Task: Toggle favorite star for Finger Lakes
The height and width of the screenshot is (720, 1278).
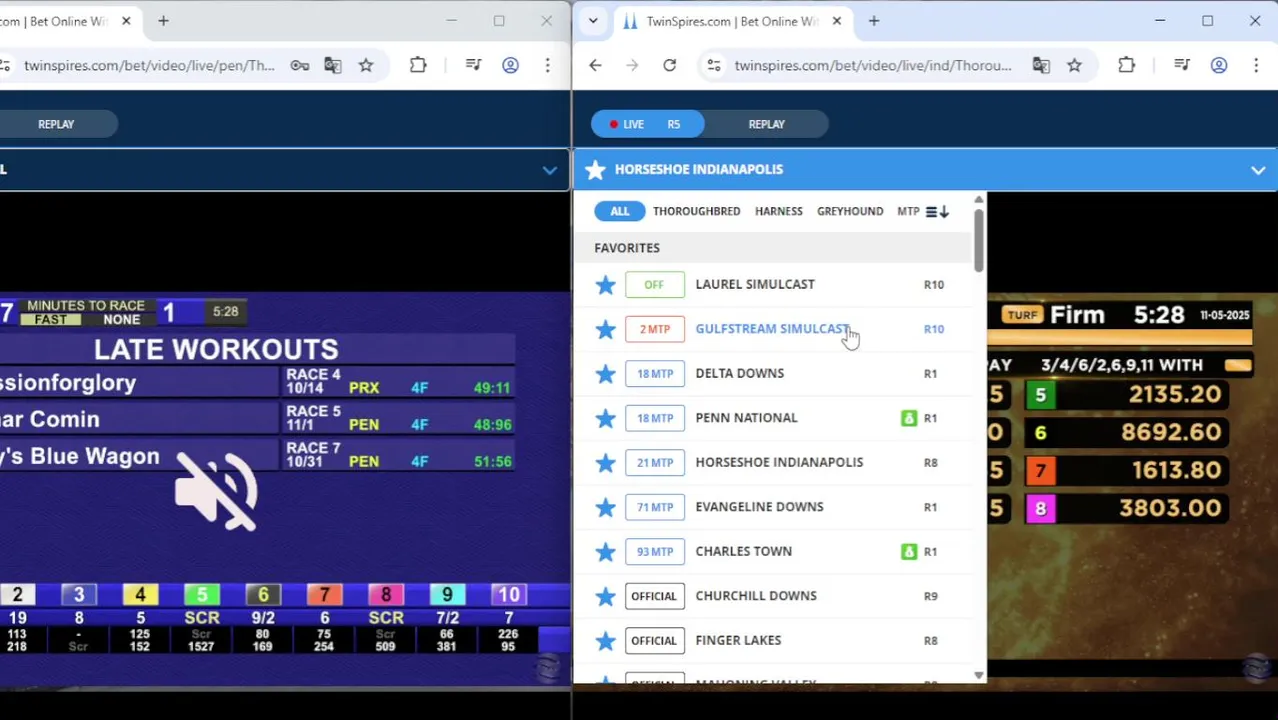Action: pyautogui.click(x=605, y=641)
